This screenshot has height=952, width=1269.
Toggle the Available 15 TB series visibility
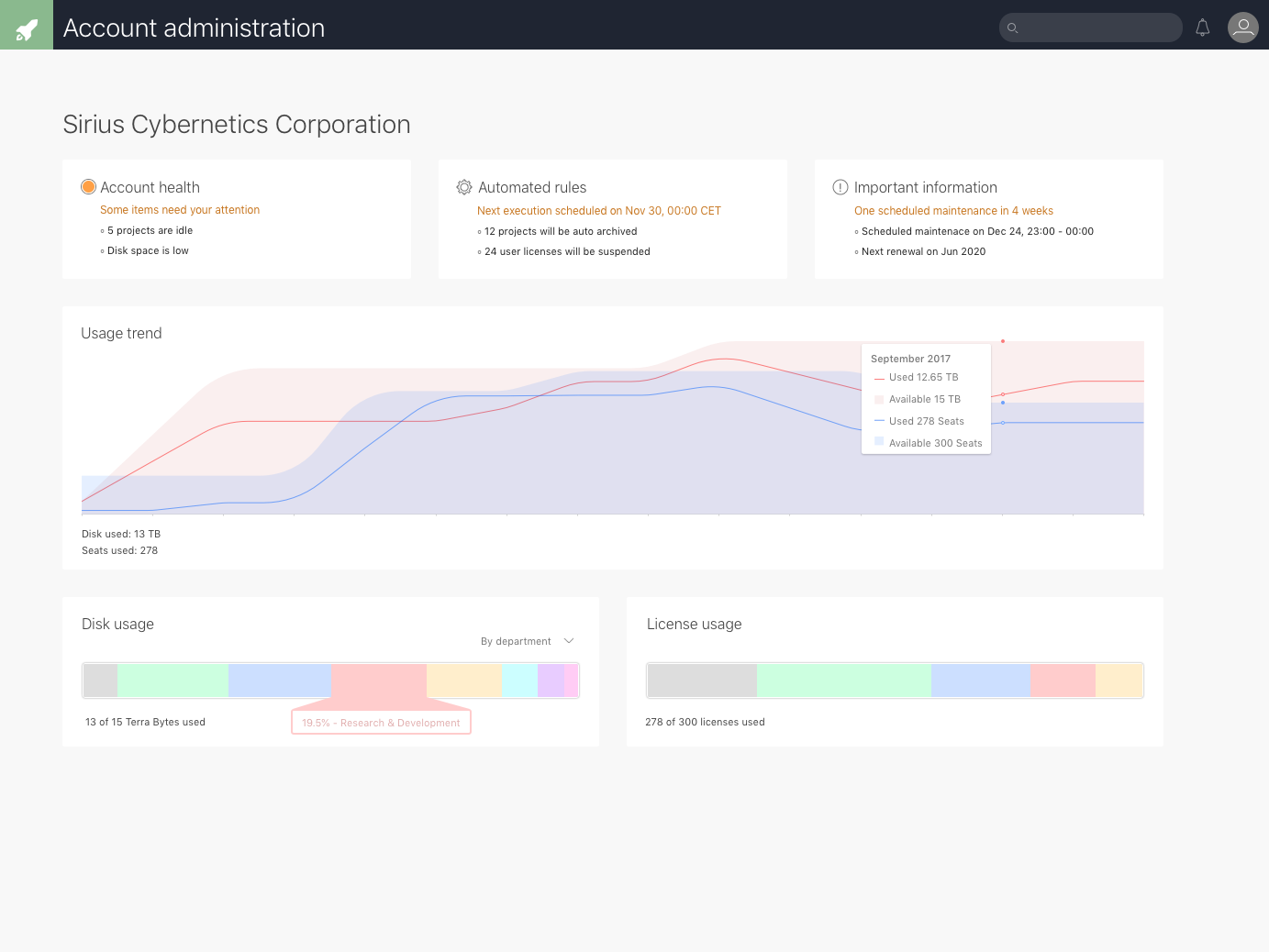tap(924, 399)
